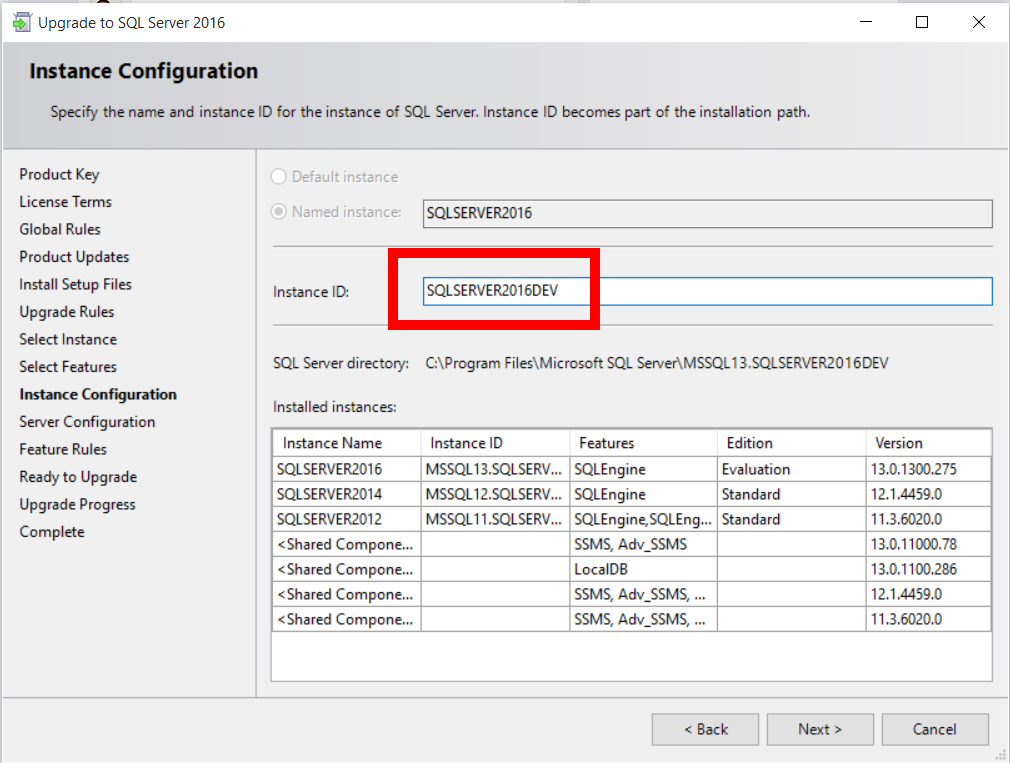Screen dimensions: 1010x763
Task: Maximize the setup window
Action: (922, 22)
